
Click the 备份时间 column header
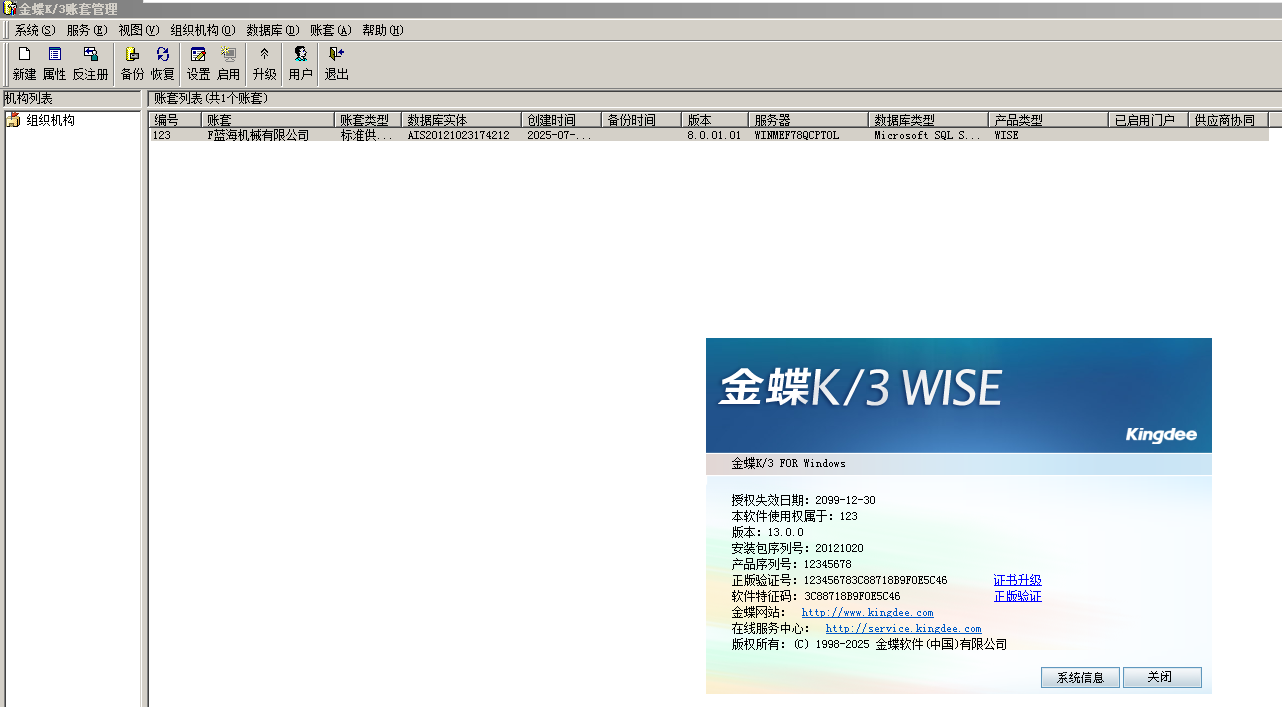641,120
